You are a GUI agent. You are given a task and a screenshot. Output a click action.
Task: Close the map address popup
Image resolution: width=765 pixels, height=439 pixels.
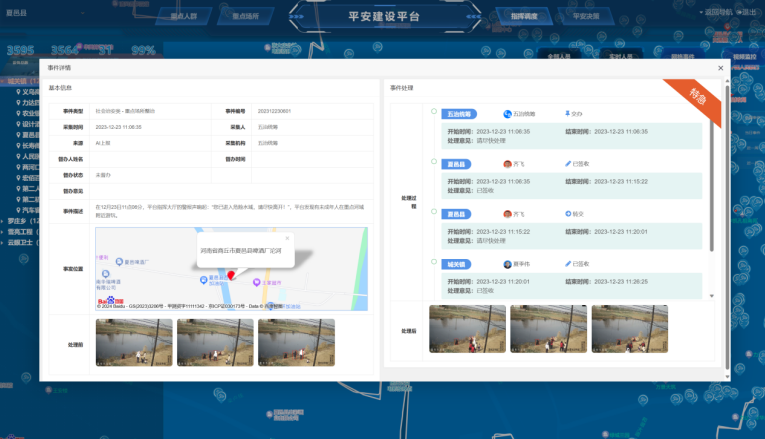pos(287,238)
